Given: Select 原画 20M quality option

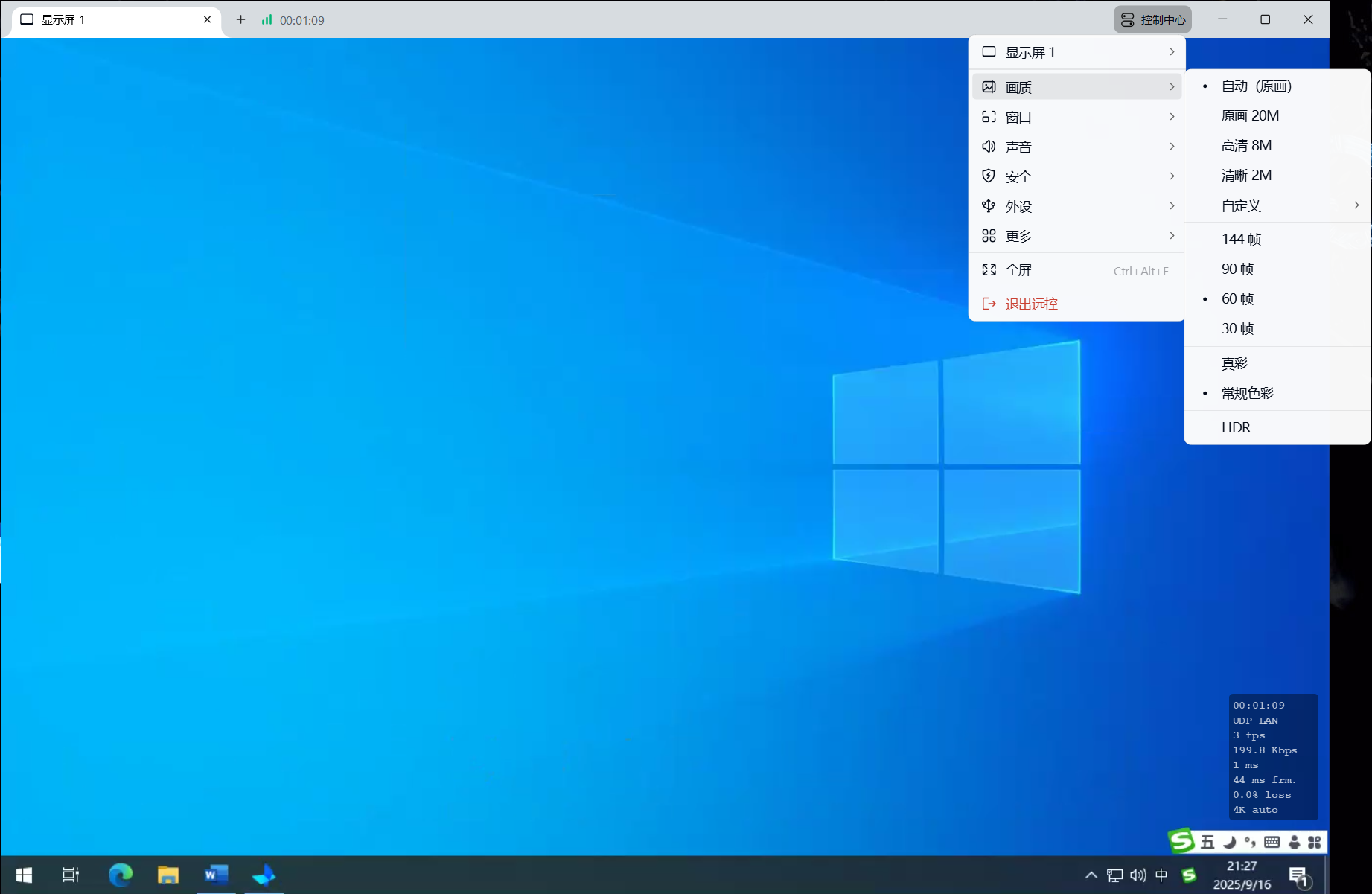Looking at the screenshot, I should tap(1277, 116).
